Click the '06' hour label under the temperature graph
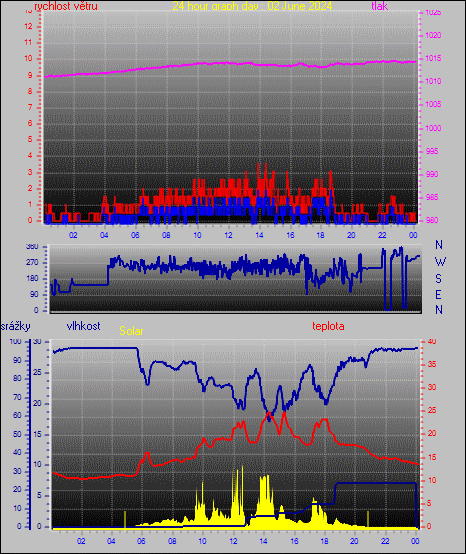 [141, 541]
